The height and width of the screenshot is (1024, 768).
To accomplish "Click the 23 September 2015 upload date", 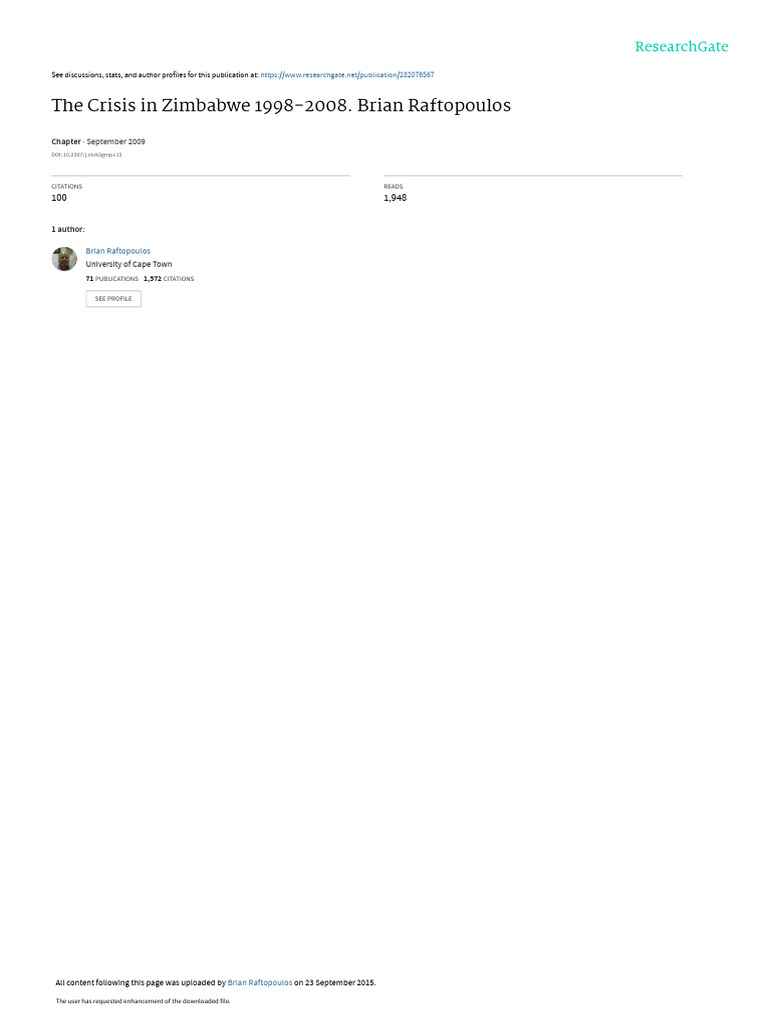I will point(340,982).
